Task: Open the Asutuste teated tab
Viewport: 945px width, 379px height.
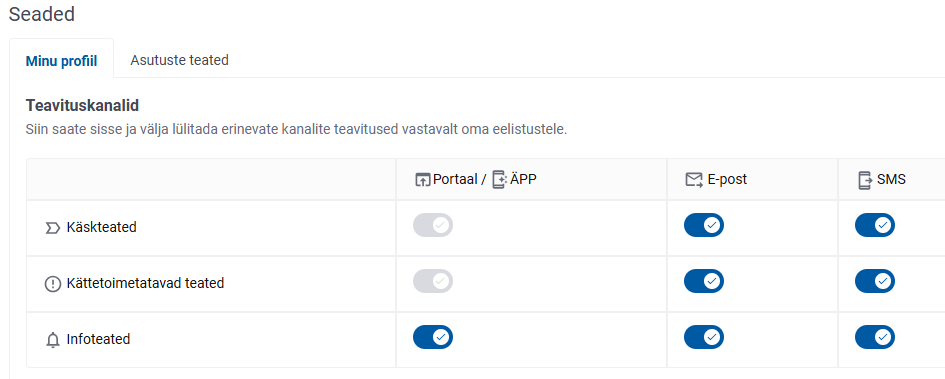Action: [180, 60]
